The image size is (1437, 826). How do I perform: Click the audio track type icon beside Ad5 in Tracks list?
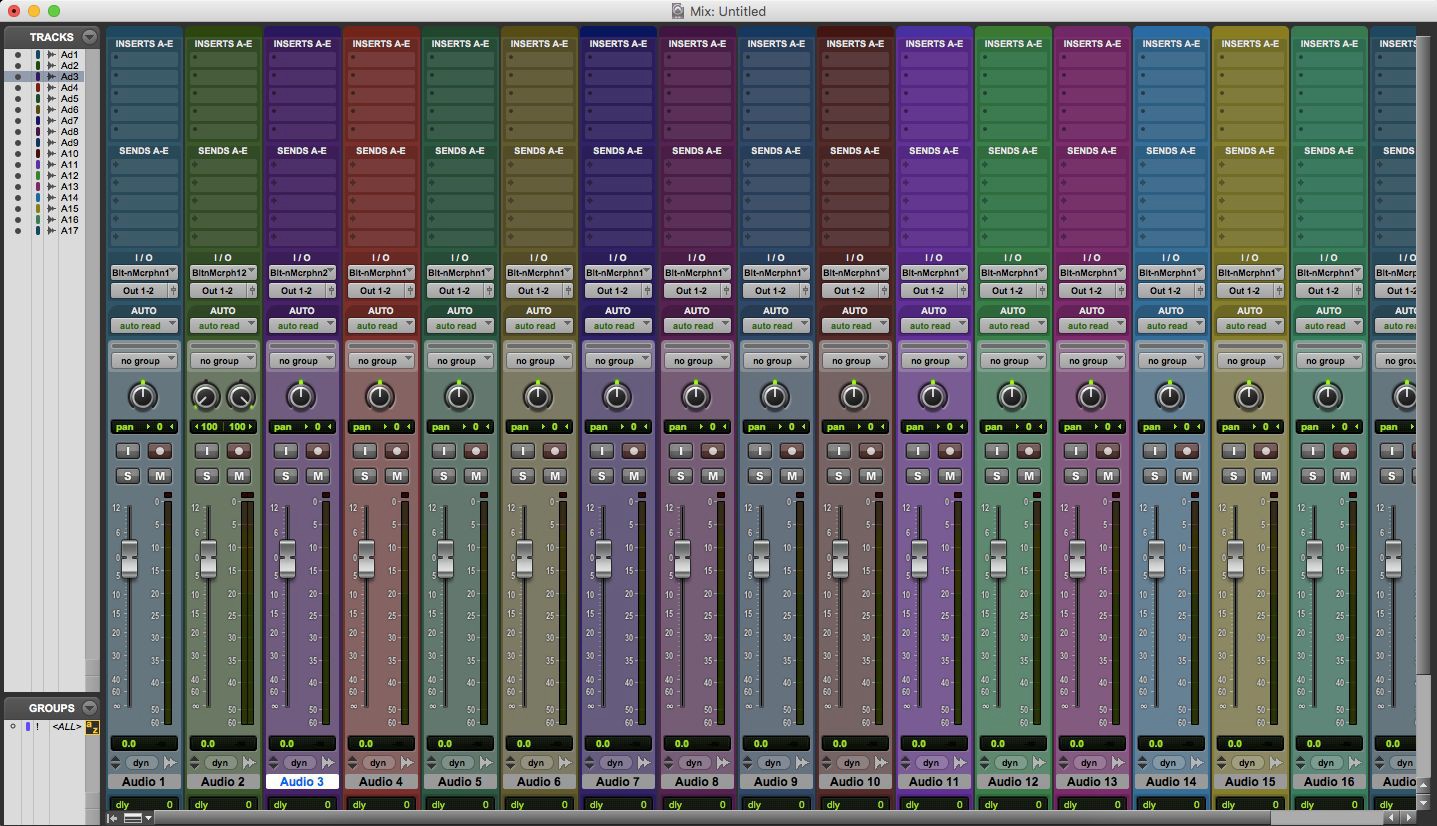click(51, 99)
